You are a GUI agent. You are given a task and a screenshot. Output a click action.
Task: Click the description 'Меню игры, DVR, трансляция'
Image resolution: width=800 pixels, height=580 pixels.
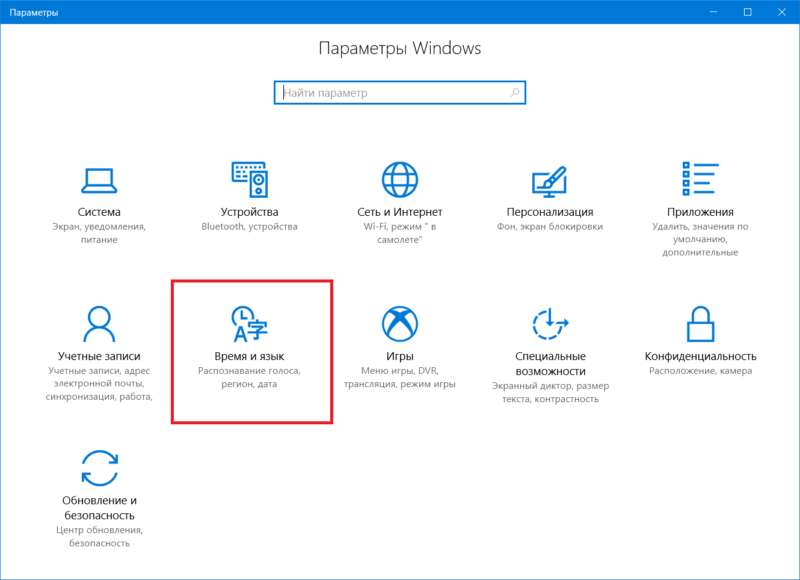pos(399,377)
